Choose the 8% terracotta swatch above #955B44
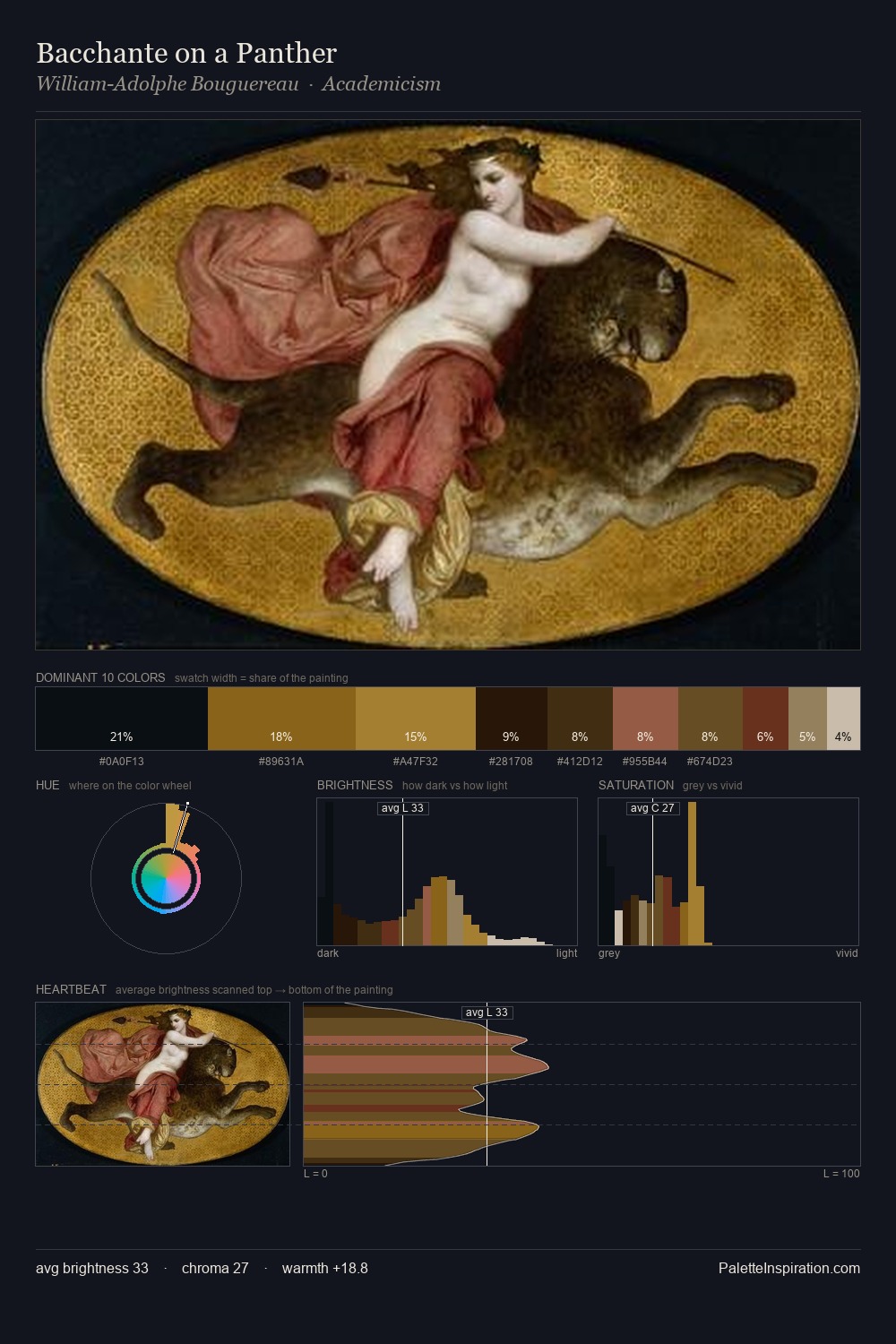This screenshot has height=1344, width=896. click(x=645, y=719)
